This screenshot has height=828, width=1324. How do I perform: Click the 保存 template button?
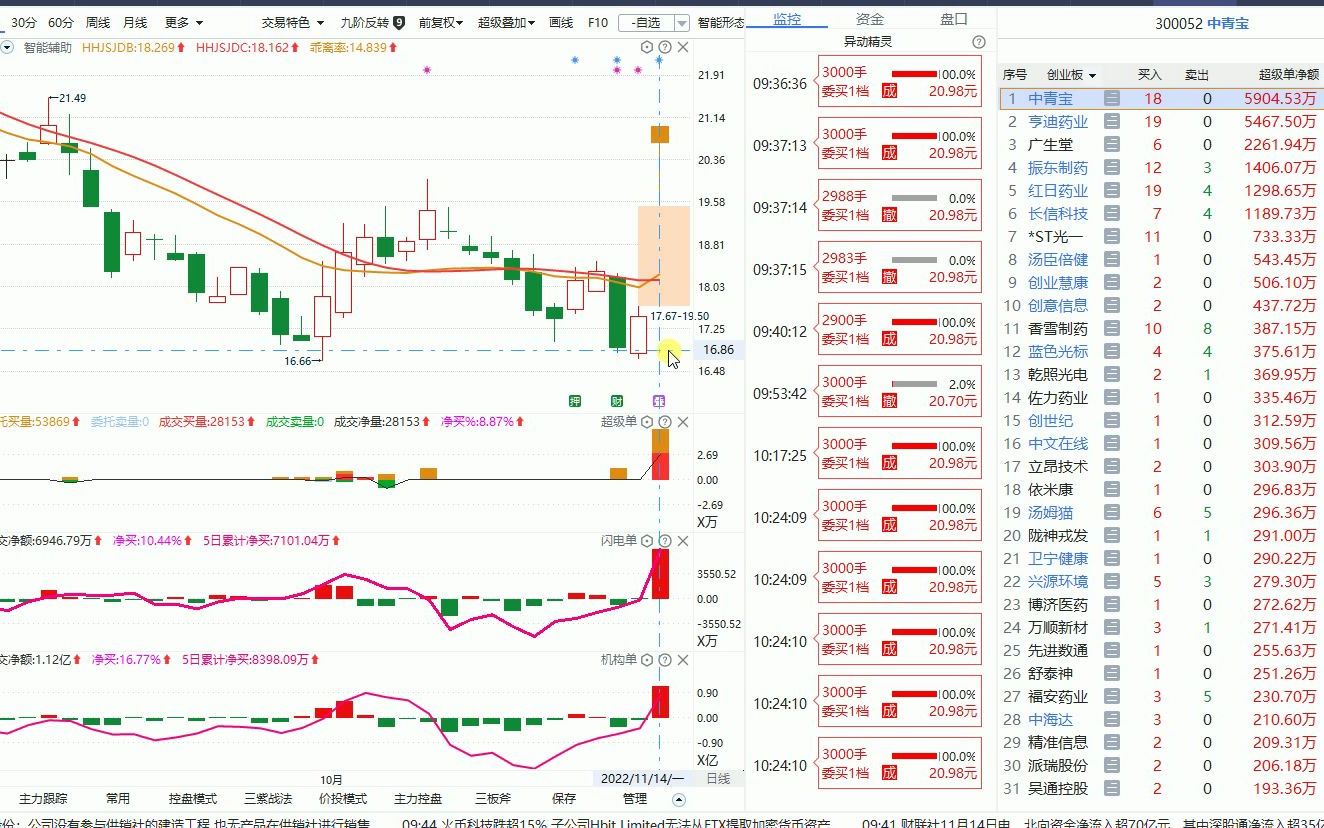click(x=564, y=799)
